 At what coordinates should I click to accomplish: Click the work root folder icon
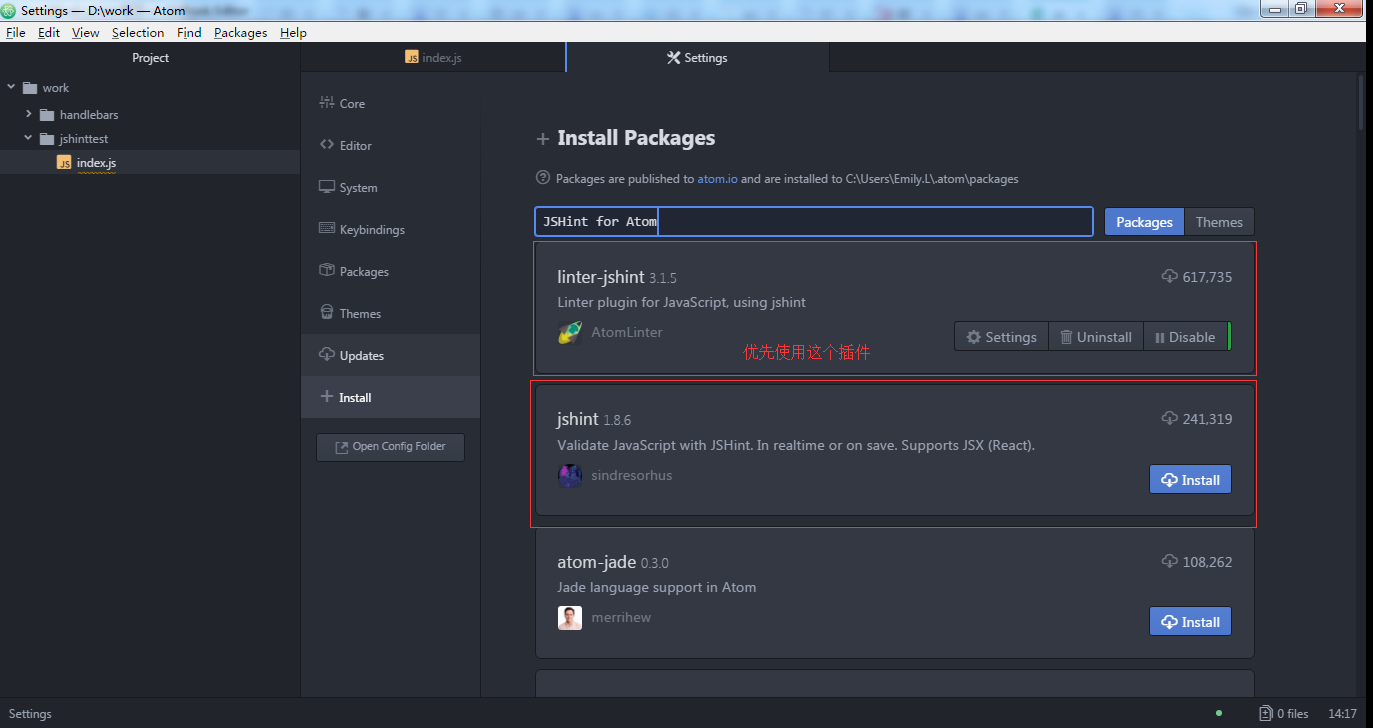[29, 88]
